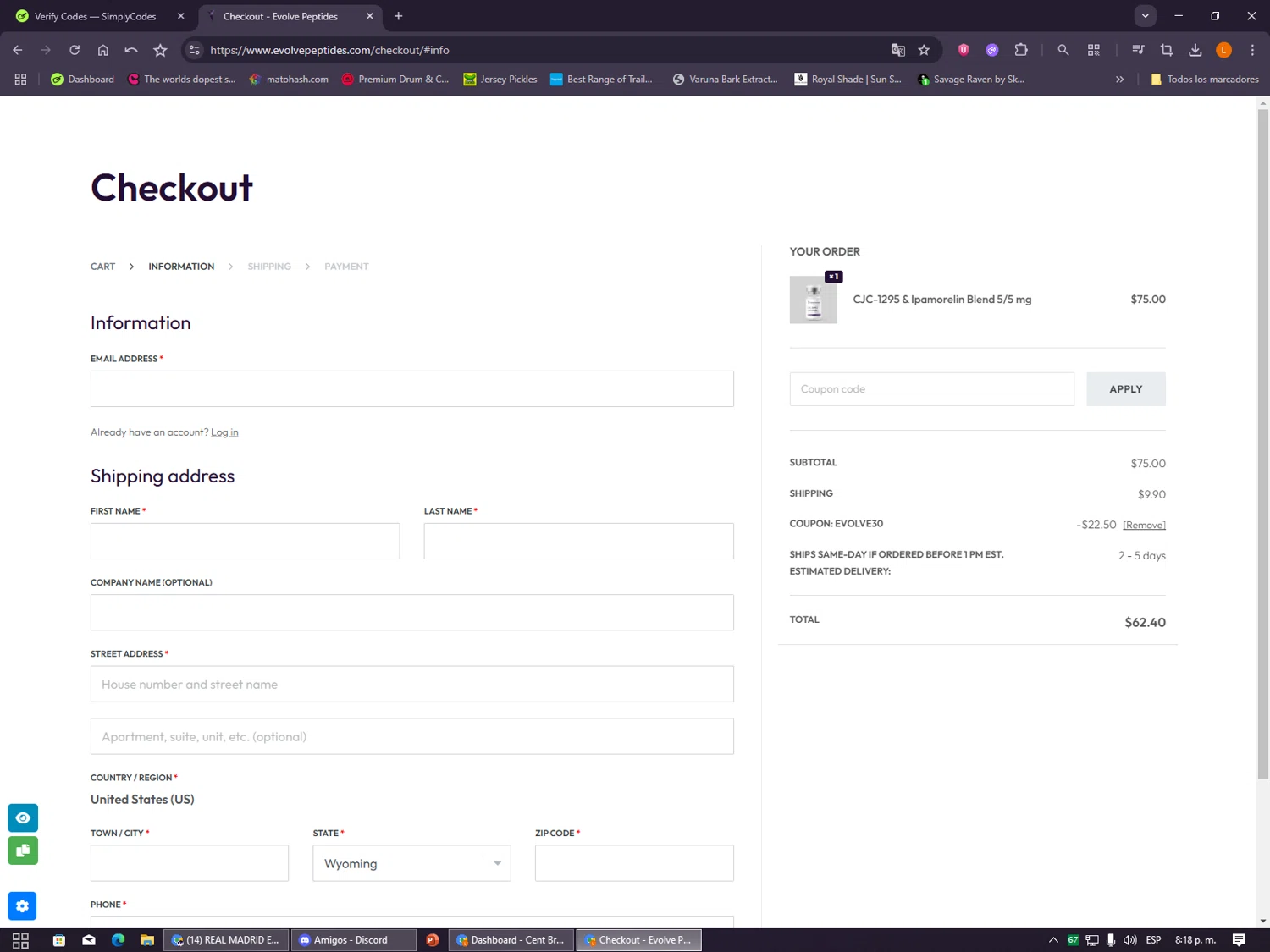Click the ZIP Code field

[x=634, y=863]
